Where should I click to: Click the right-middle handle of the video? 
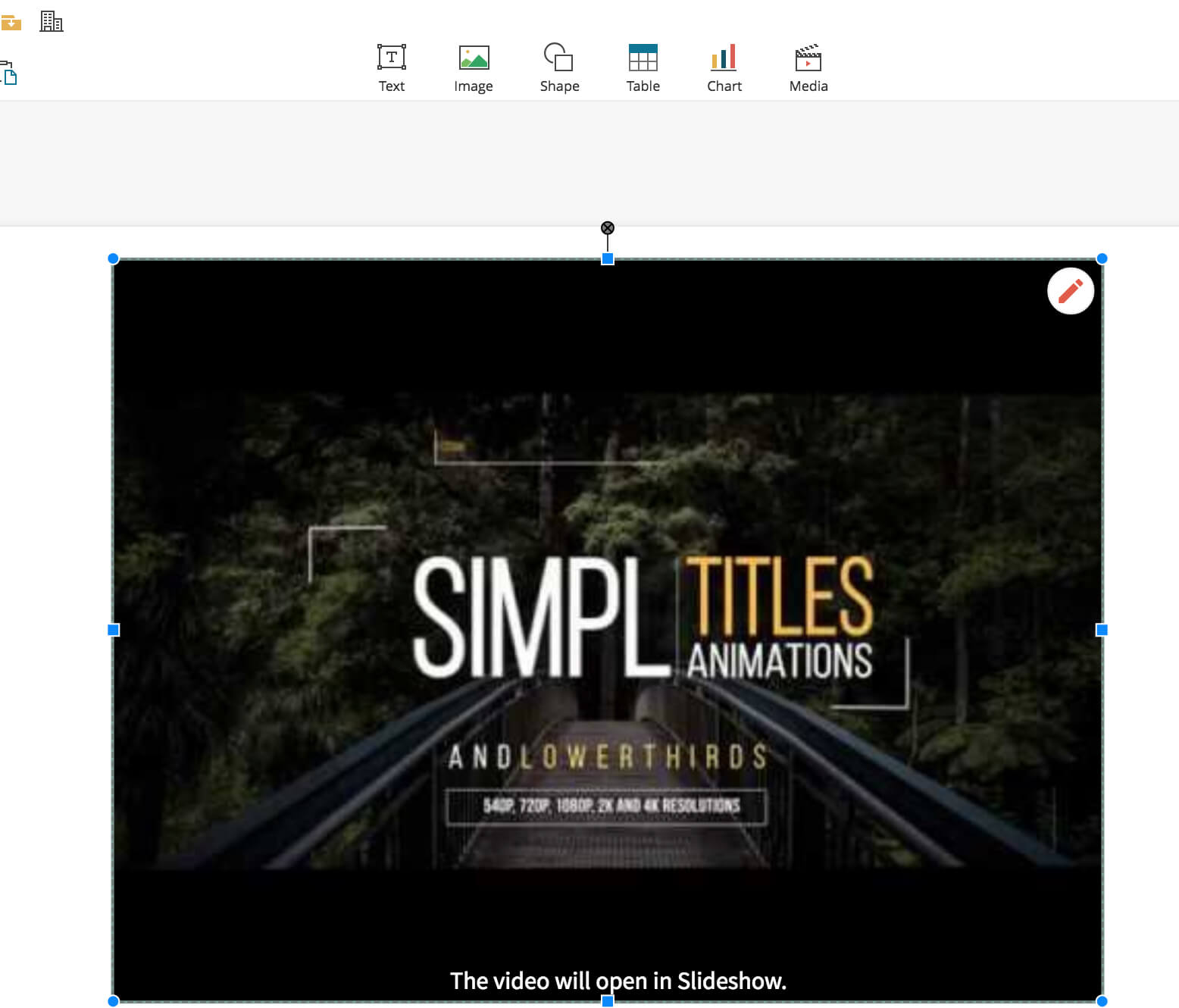coord(1102,630)
